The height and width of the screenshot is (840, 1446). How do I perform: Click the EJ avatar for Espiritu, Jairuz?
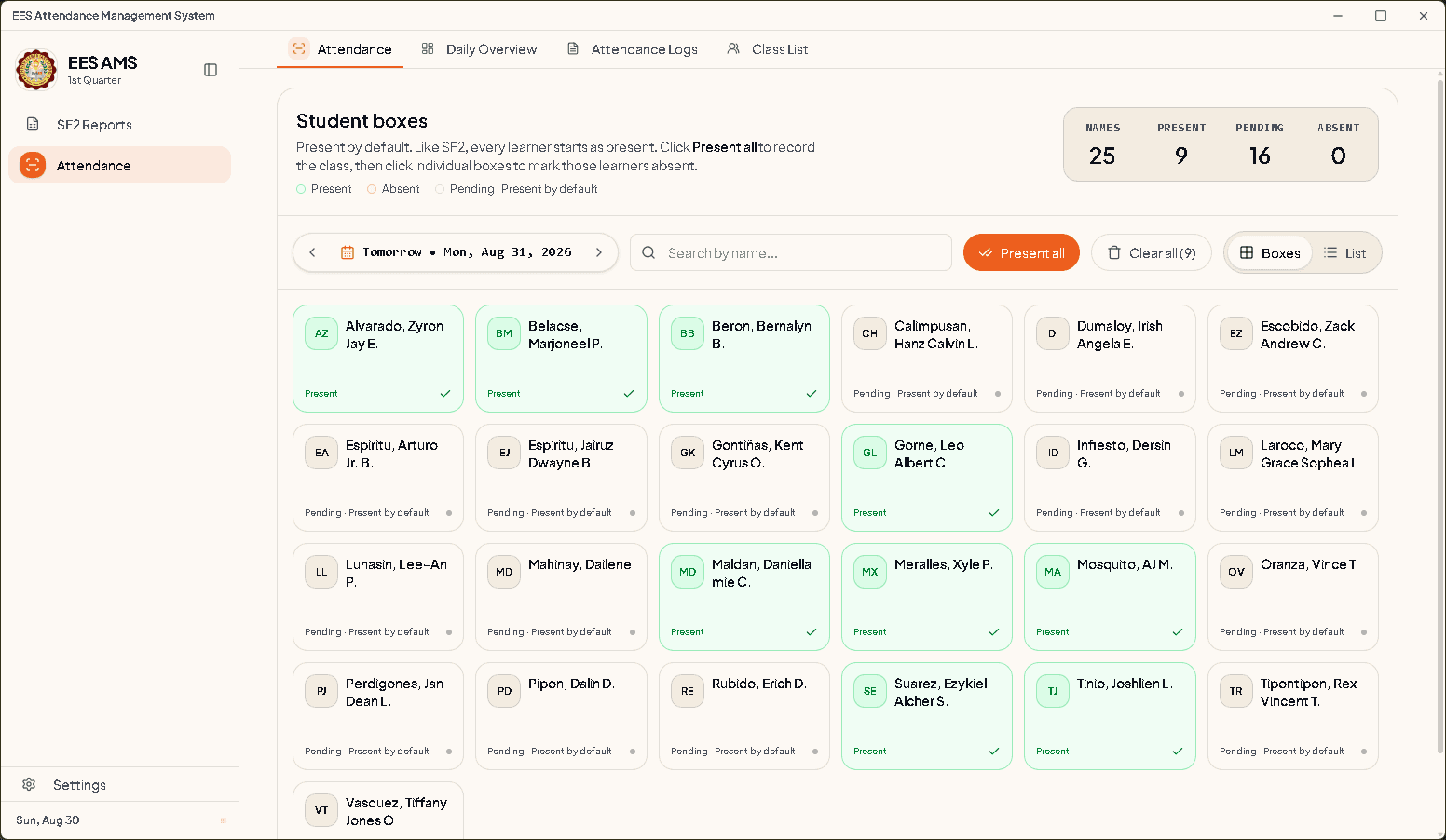(x=504, y=453)
